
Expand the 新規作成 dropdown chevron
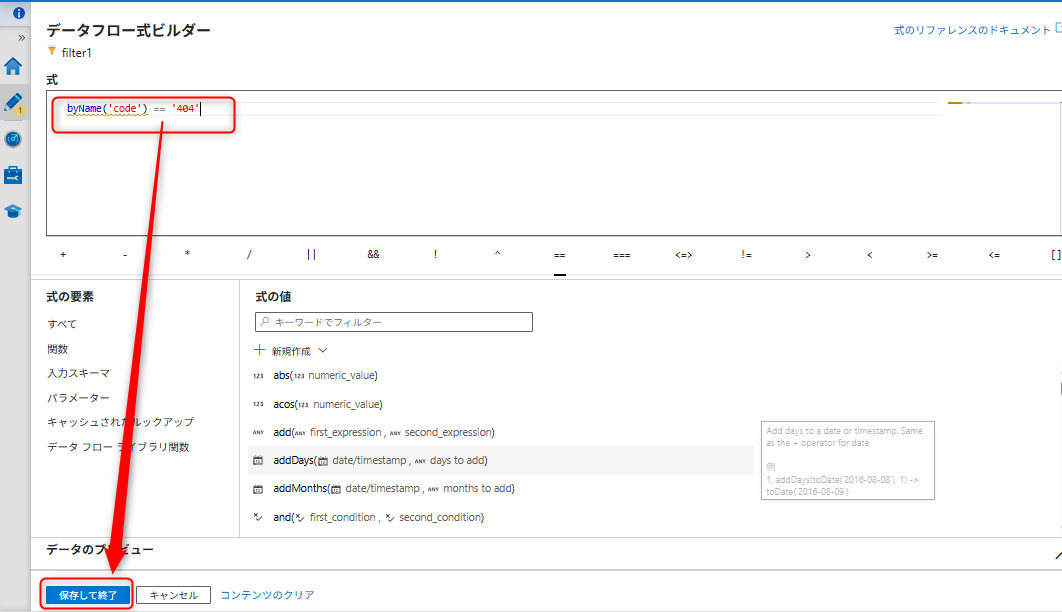click(323, 351)
